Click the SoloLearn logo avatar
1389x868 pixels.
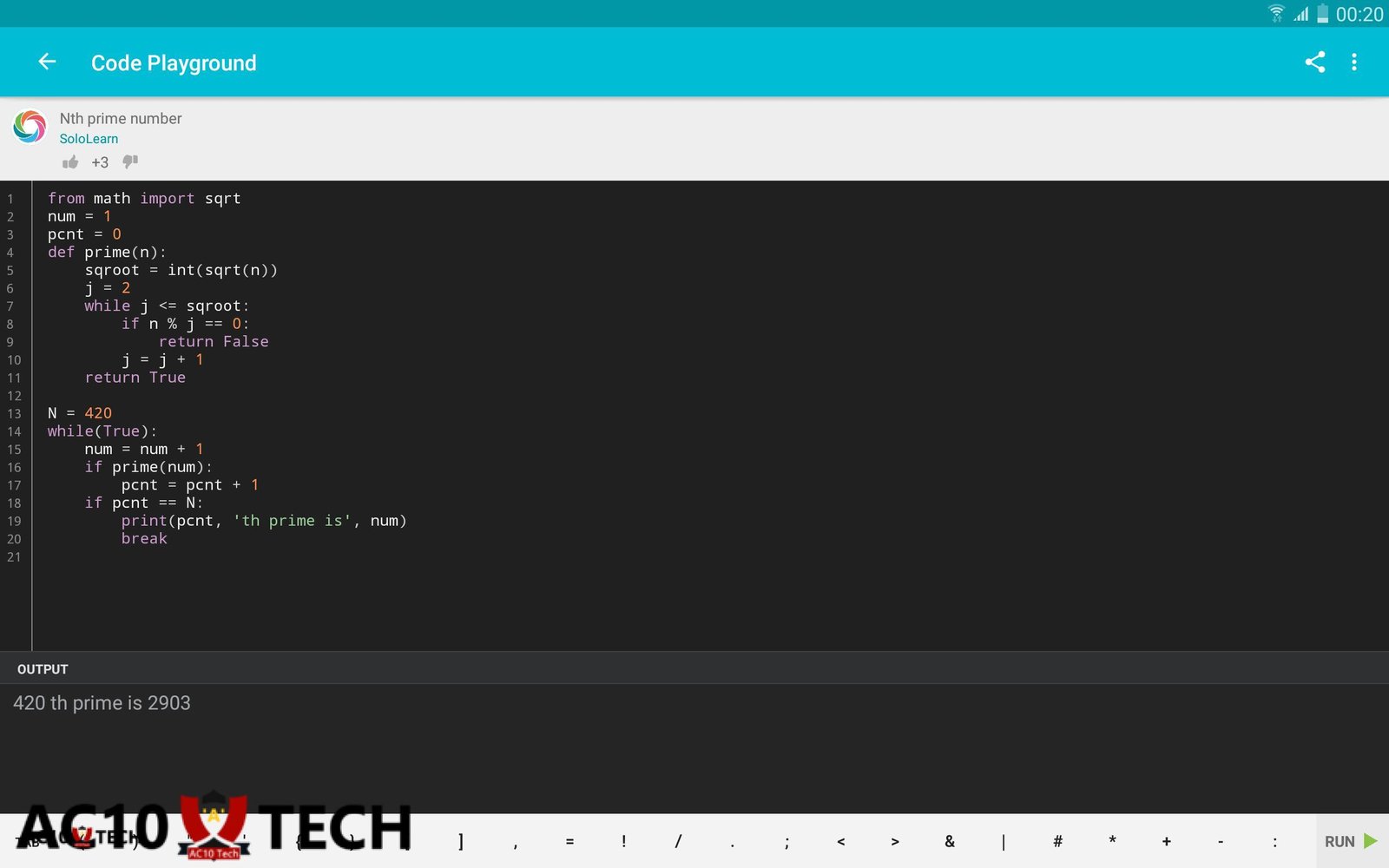pyautogui.click(x=30, y=127)
